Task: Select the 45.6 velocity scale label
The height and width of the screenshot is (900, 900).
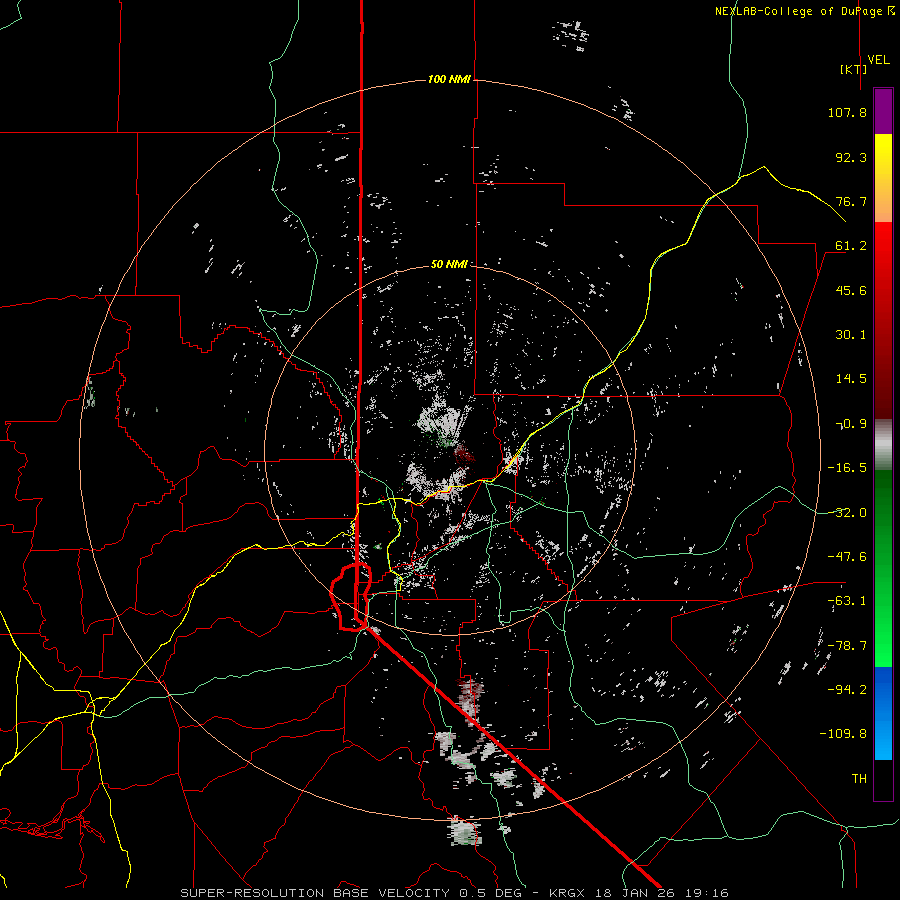Action: pyautogui.click(x=851, y=290)
